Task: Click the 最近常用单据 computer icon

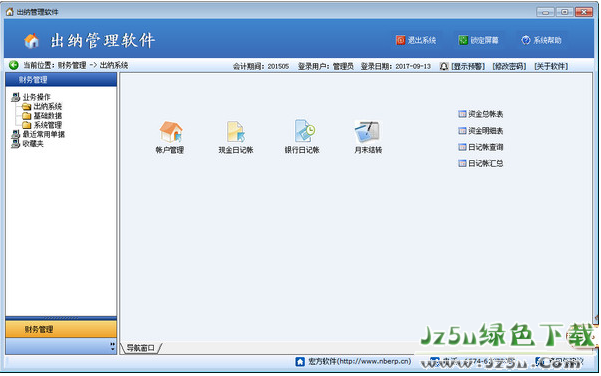Action: (x=16, y=134)
